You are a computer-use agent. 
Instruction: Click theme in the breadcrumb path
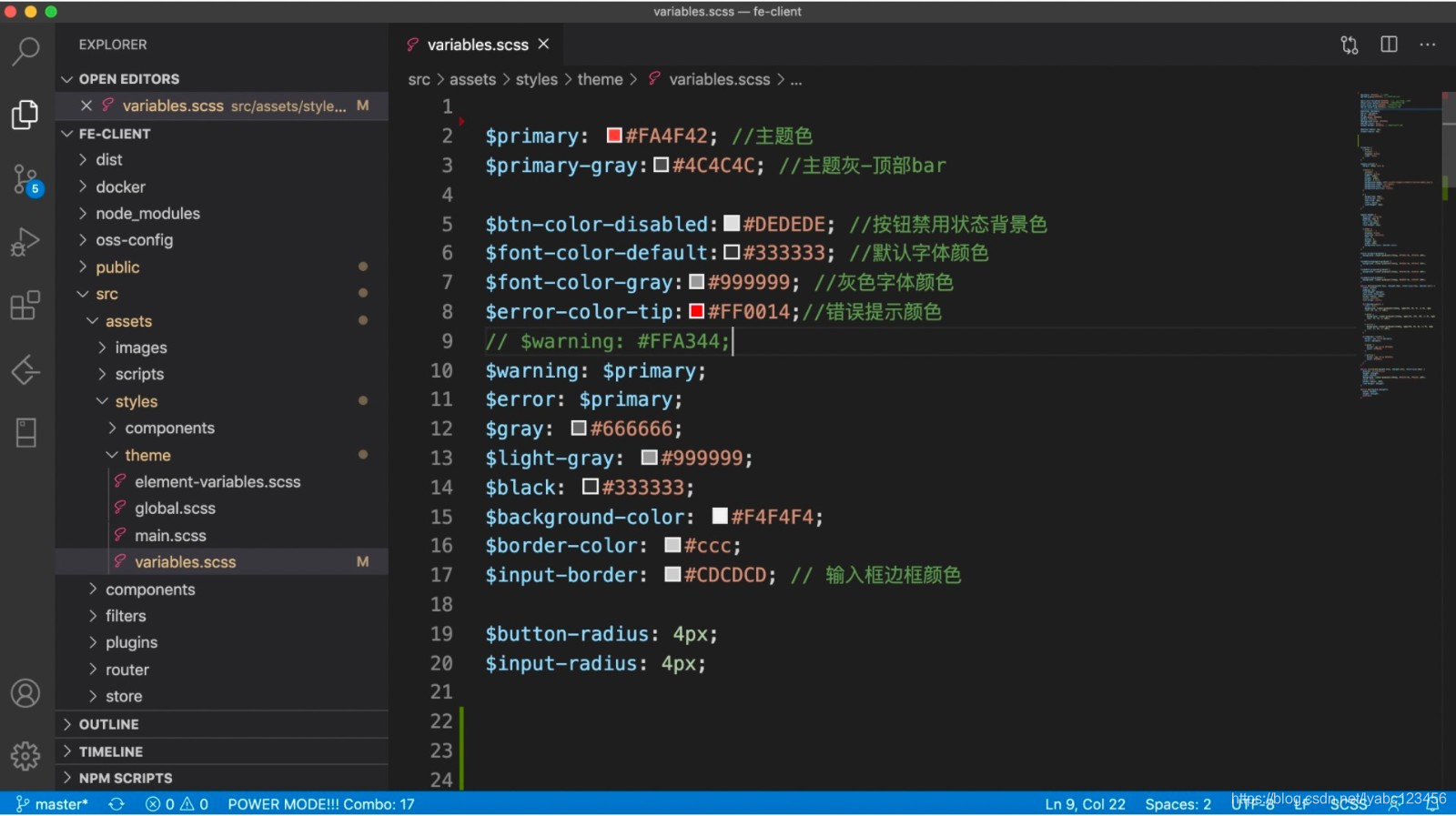tap(600, 80)
